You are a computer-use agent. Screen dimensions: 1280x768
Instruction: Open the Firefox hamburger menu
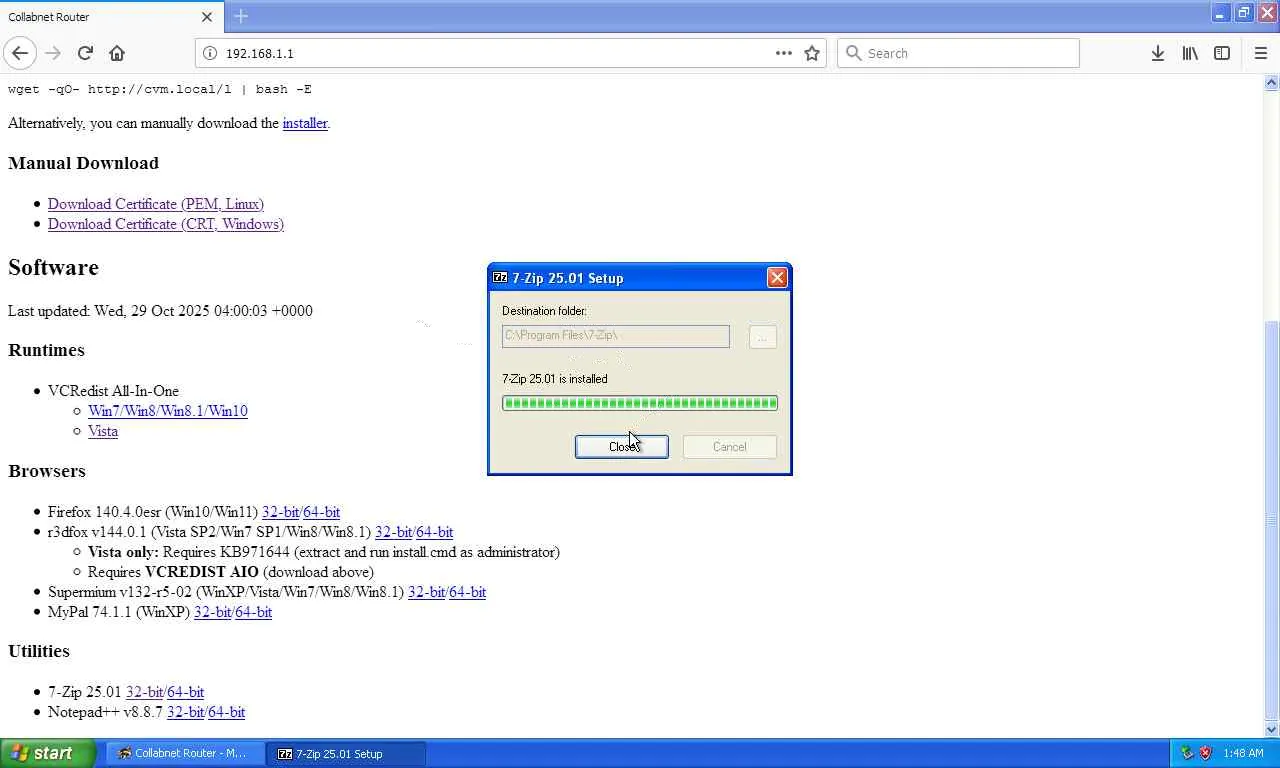pos(1260,53)
